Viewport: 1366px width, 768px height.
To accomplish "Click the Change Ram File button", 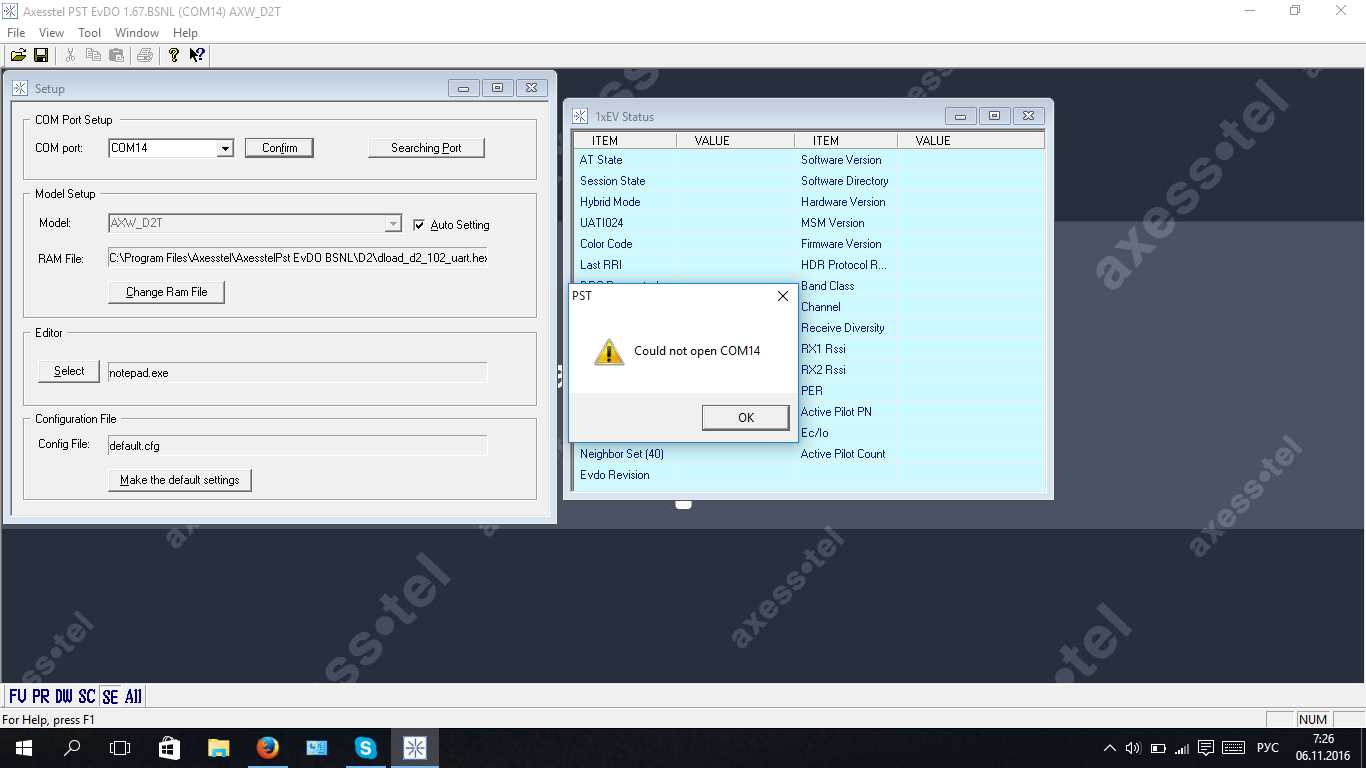I will point(166,292).
